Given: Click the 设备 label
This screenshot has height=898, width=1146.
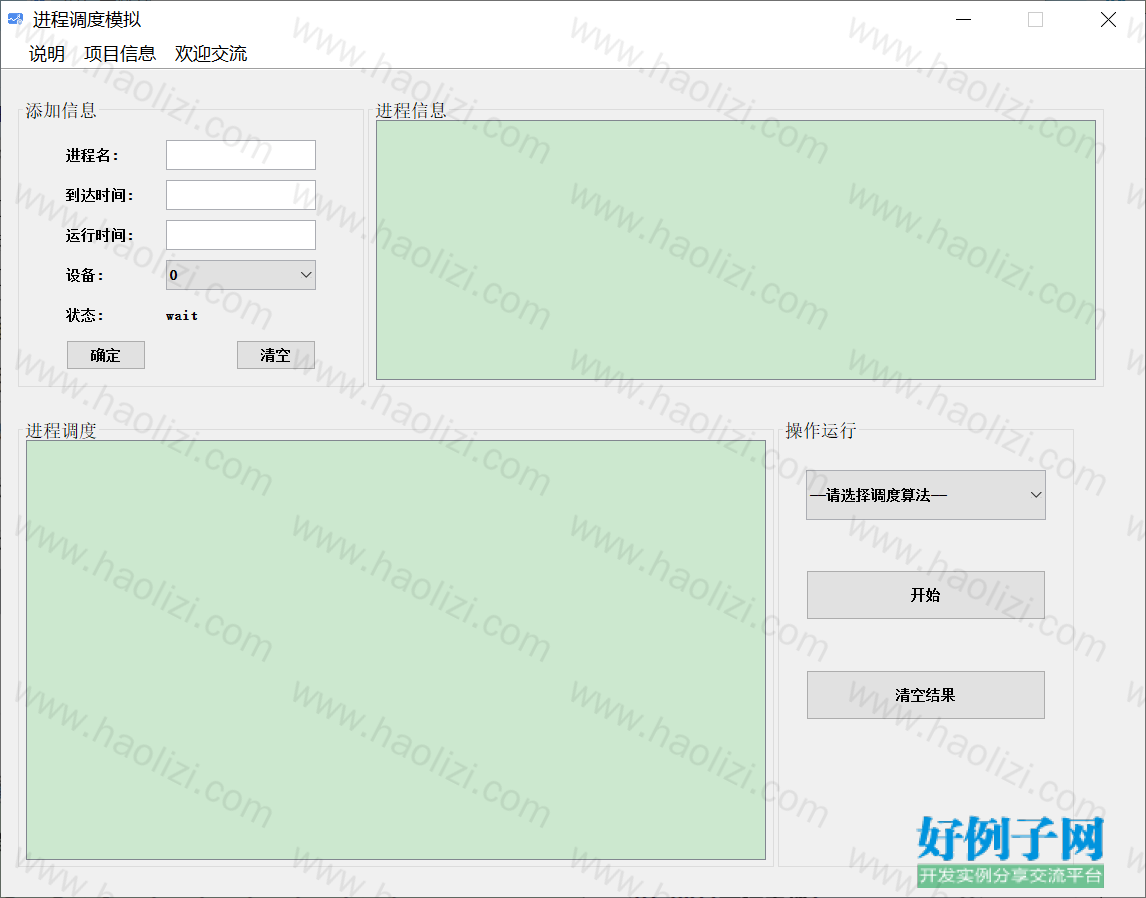Looking at the screenshot, I should (85, 275).
